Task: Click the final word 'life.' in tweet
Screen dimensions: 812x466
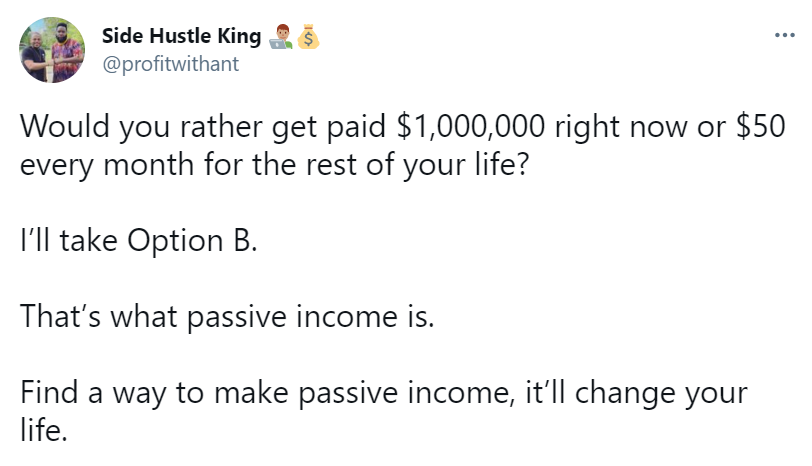Action: [44, 430]
